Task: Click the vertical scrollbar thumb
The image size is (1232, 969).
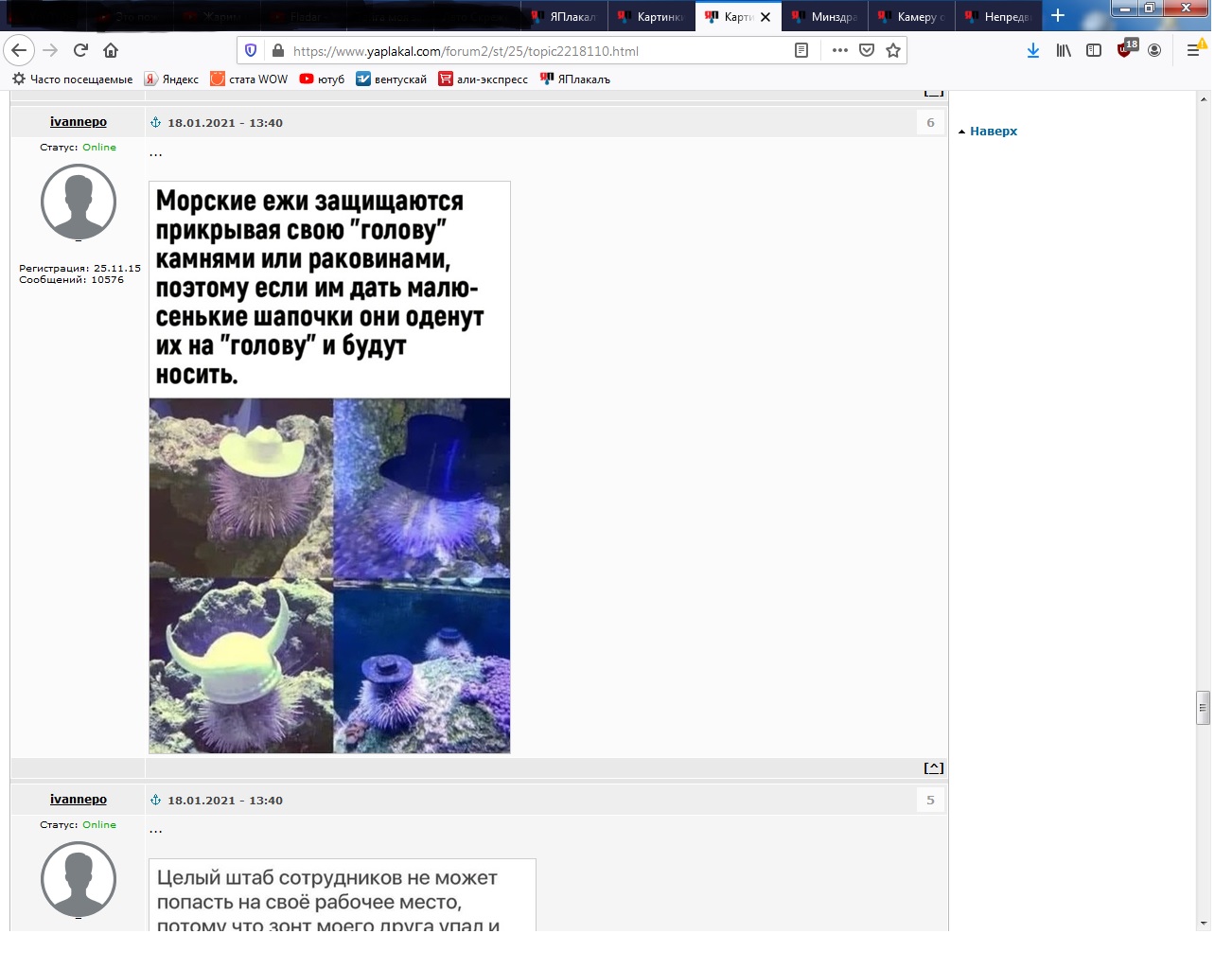Action: point(1204,707)
